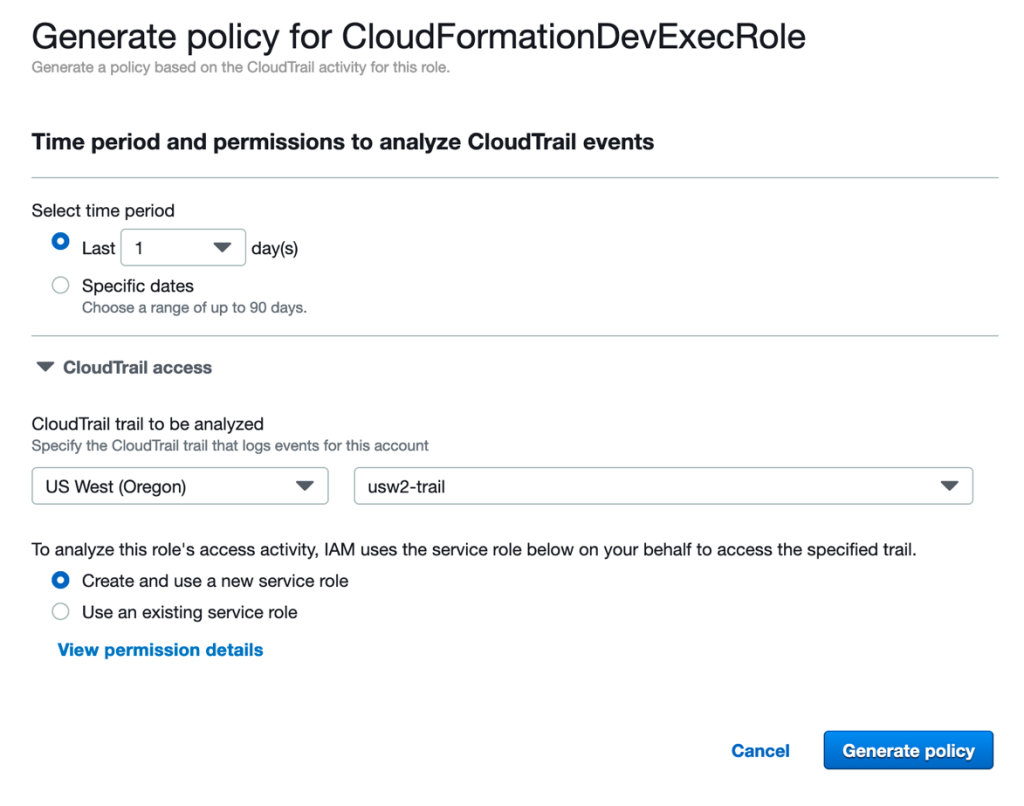Viewport: 1024px width, 806px height.
Task: Click the chevron icon on the trail dropdown
Action: 948,486
